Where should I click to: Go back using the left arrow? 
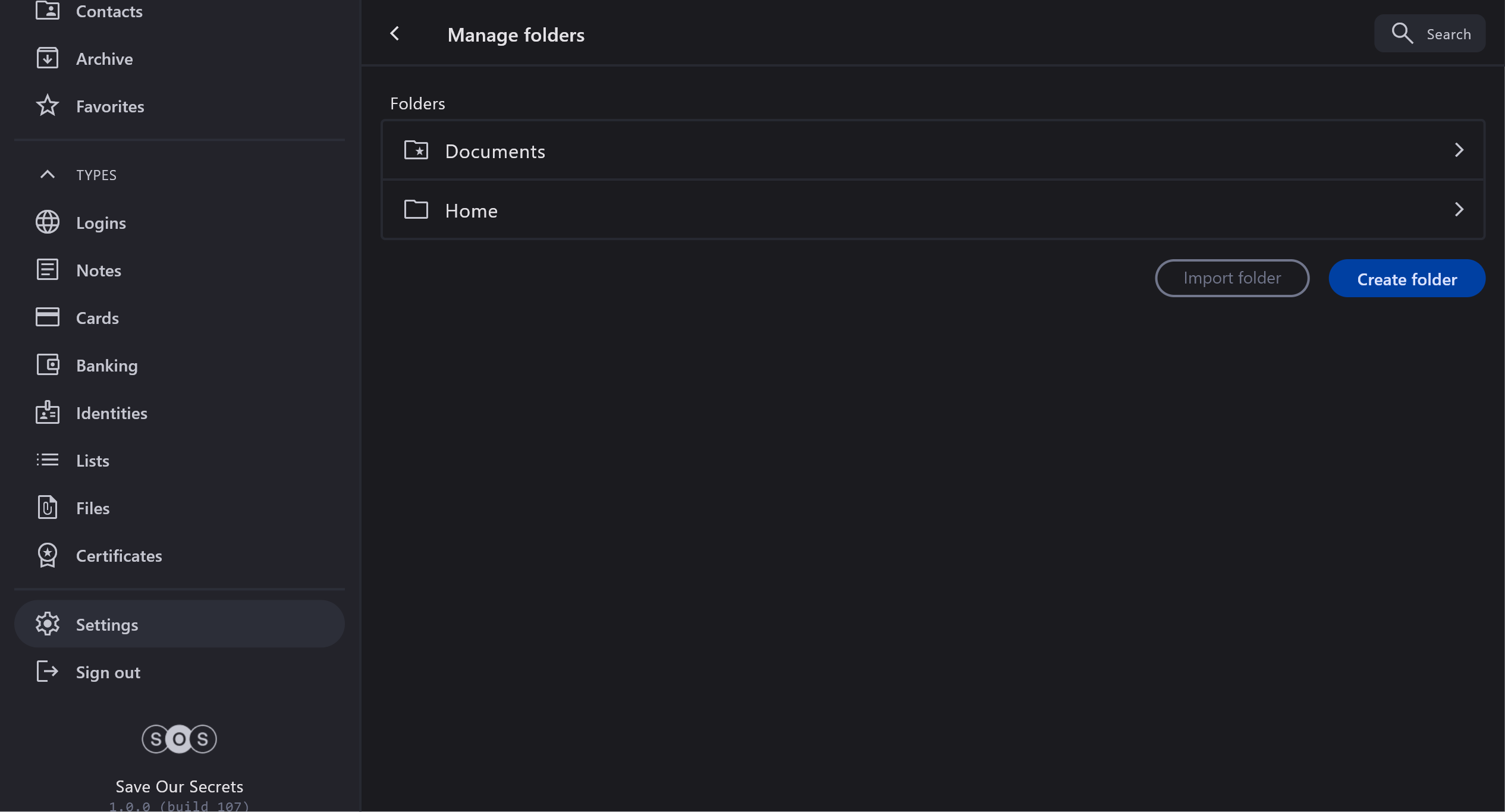[394, 34]
